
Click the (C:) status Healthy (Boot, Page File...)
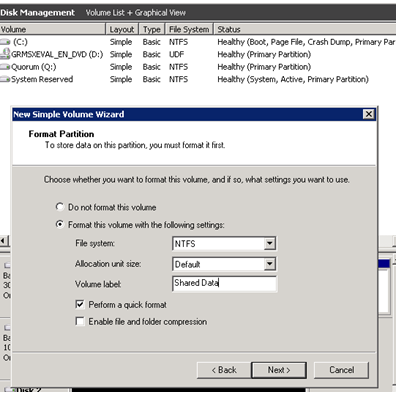pos(306,42)
